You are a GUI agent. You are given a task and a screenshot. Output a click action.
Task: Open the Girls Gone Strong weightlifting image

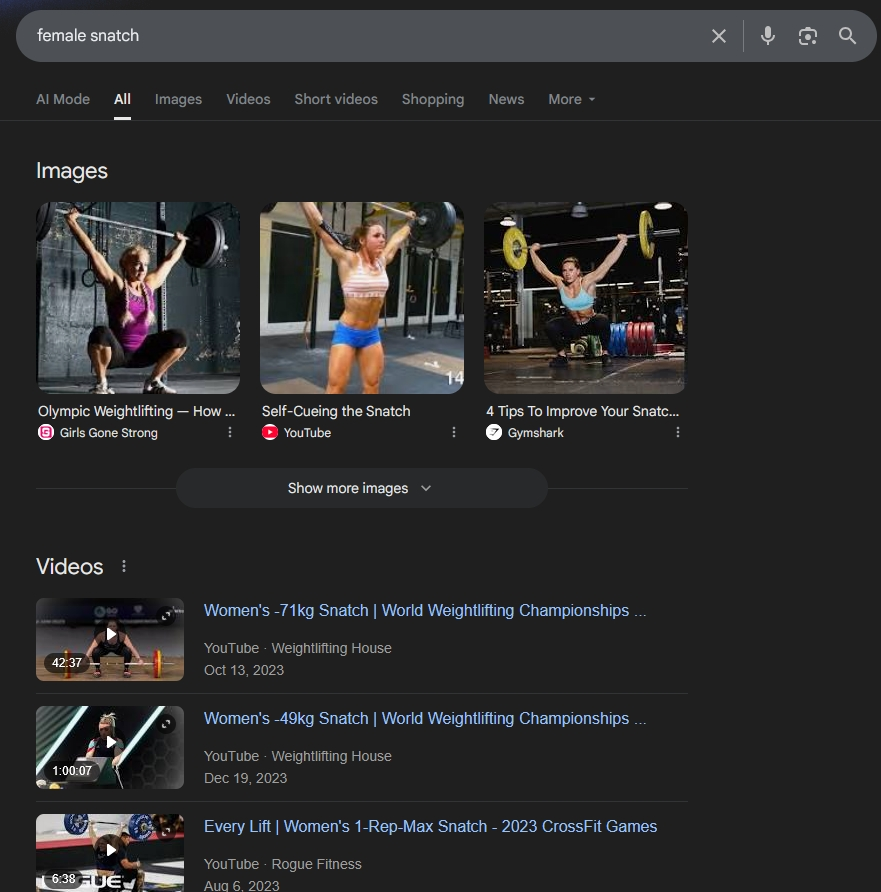coord(138,298)
